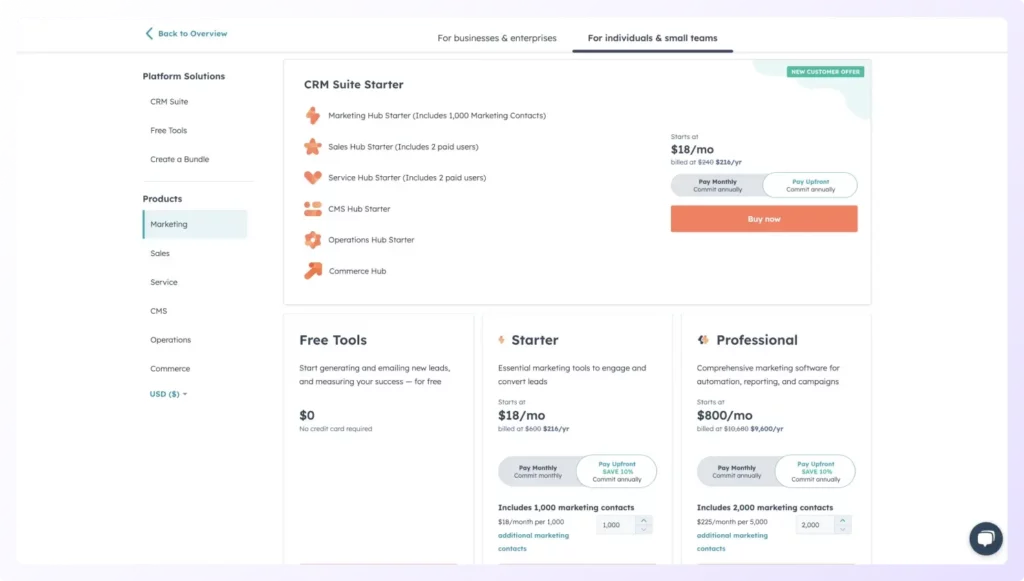Click Sales Hub Starter includes 2 paid users text

pos(403,147)
